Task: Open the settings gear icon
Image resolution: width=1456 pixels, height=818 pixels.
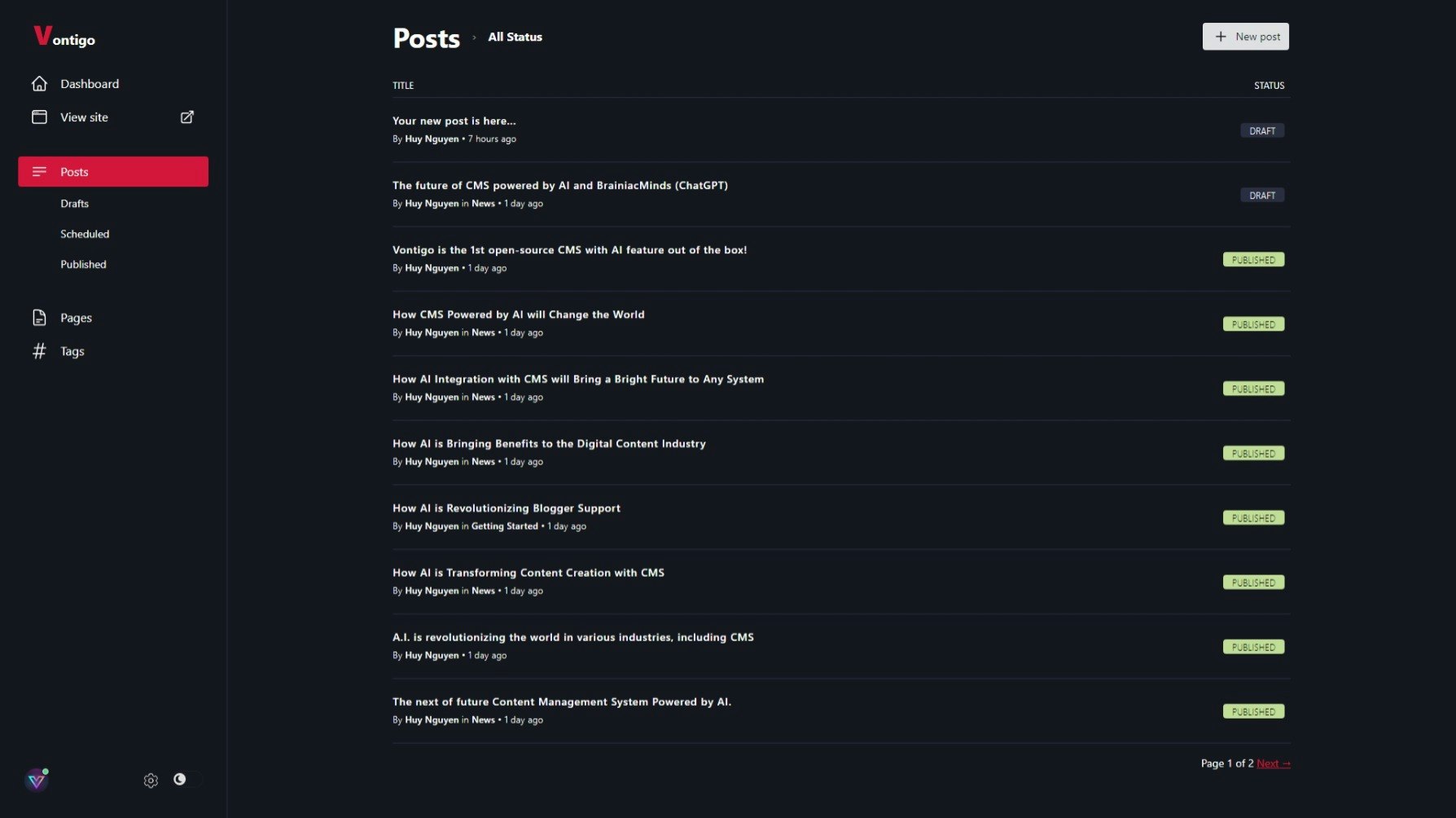Action: (151, 781)
